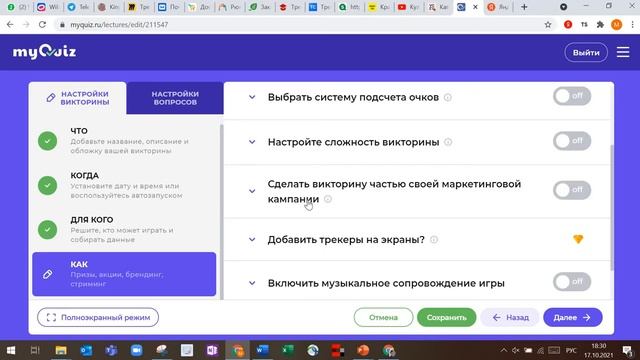Click the right settings panel scrollbar
The width and height of the screenshot is (640, 360).
coord(612,207)
